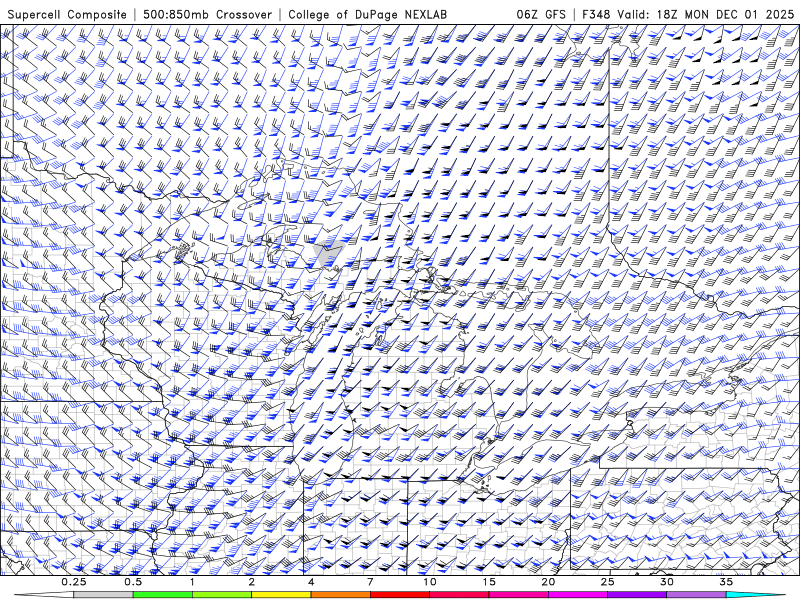Click the red color bar segment after 7
800x600 pixels.
[x=399, y=595]
